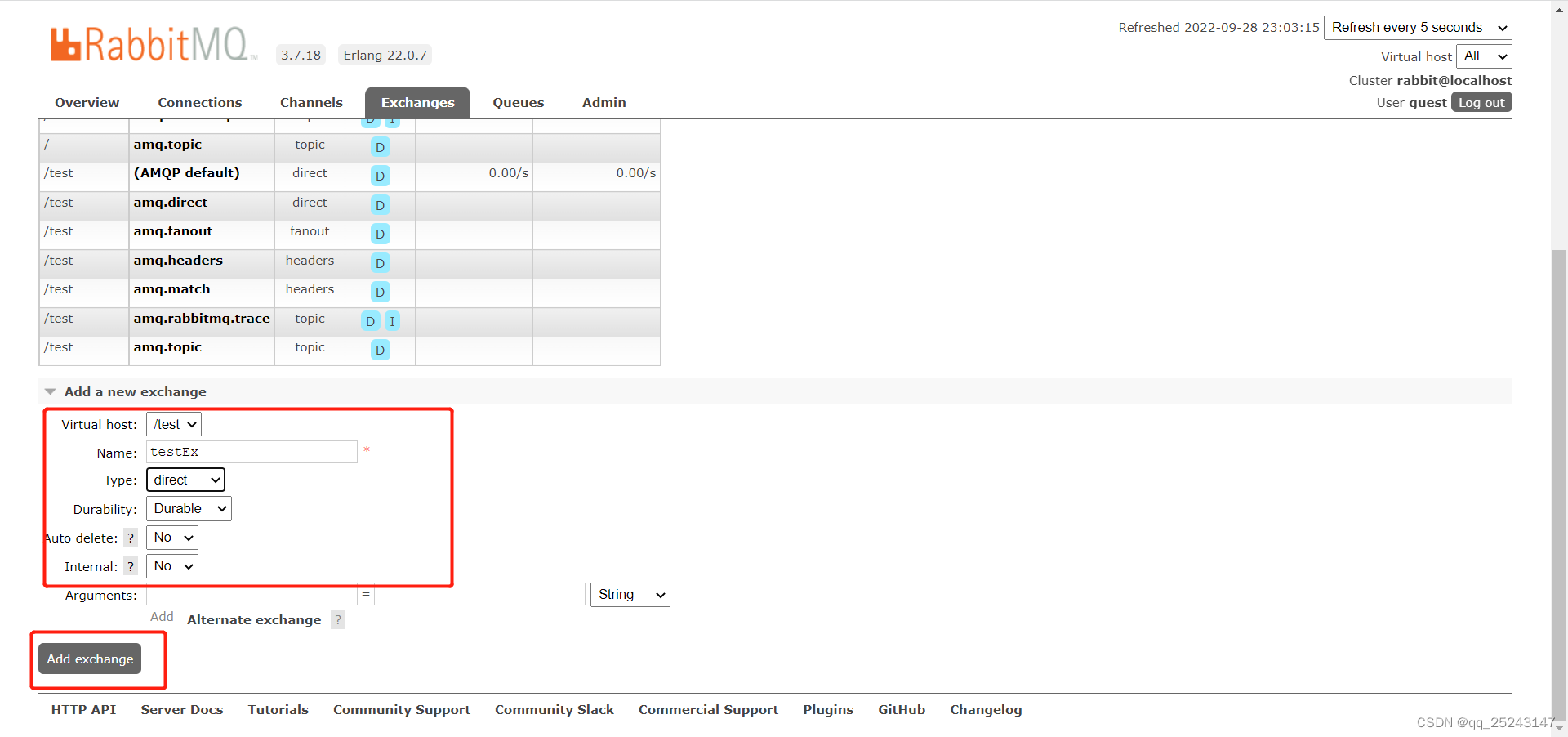Click the D badge on /test (AMQP default) row

click(x=380, y=176)
